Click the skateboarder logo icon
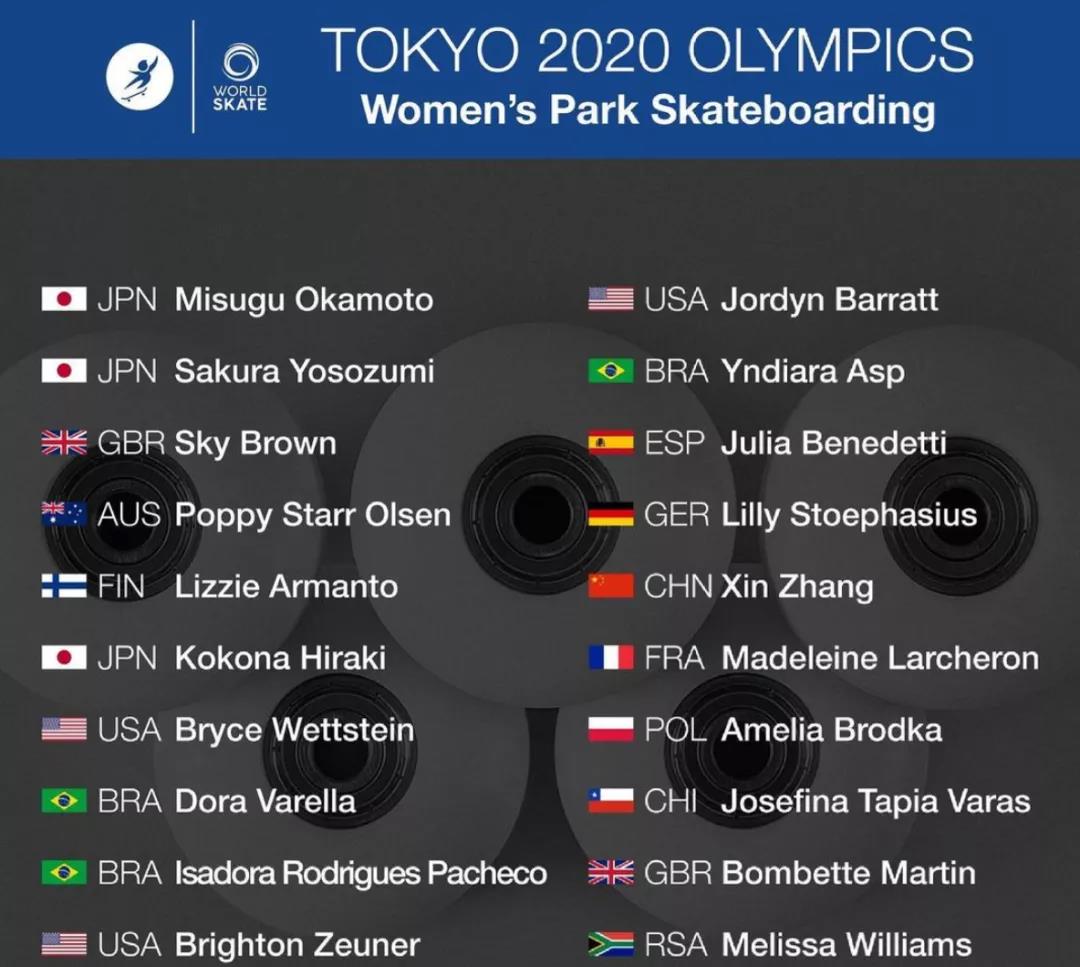Screen dimensions: 1080x967 (x=140, y=76)
